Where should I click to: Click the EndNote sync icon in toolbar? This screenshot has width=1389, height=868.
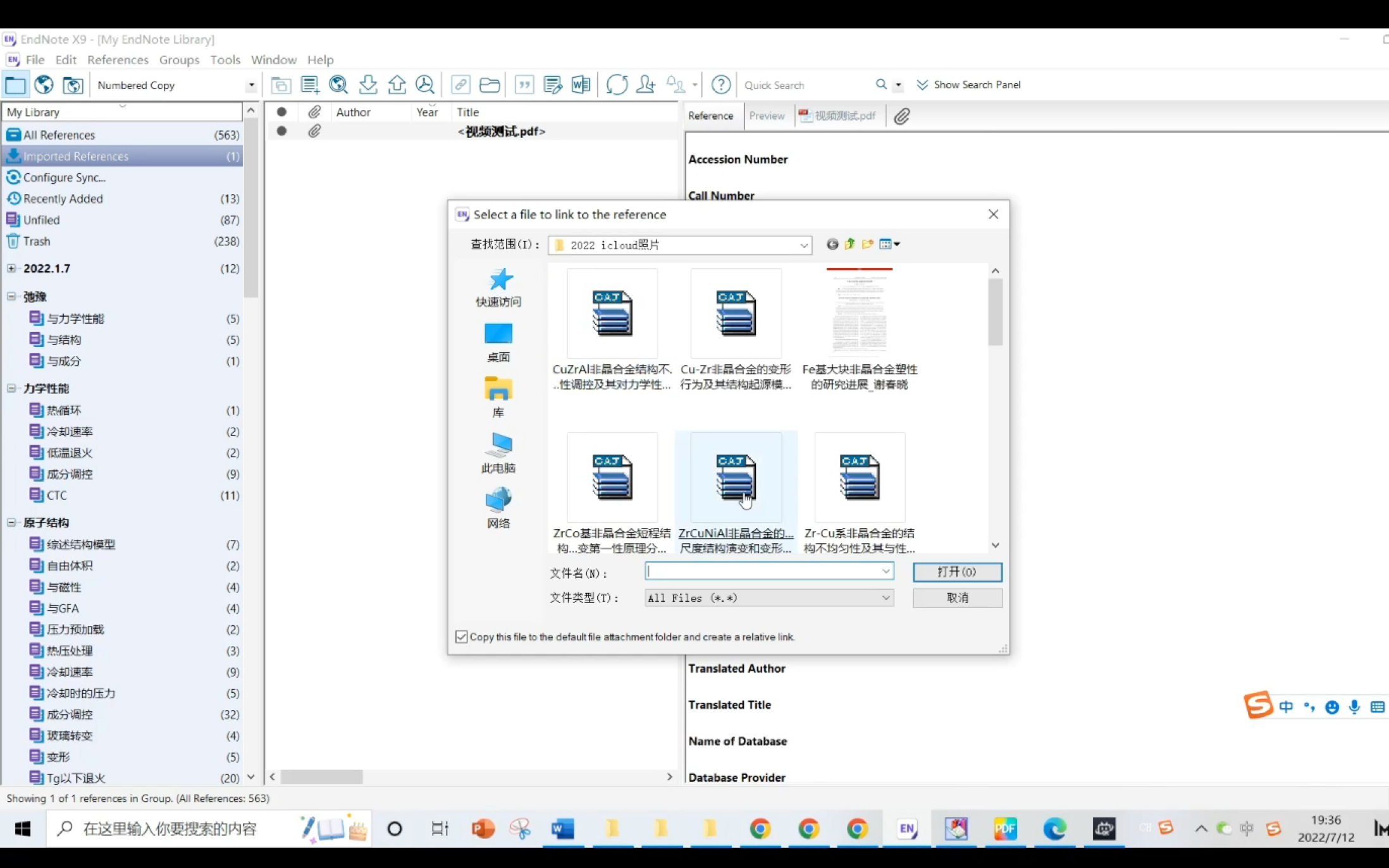pyautogui.click(x=616, y=85)
